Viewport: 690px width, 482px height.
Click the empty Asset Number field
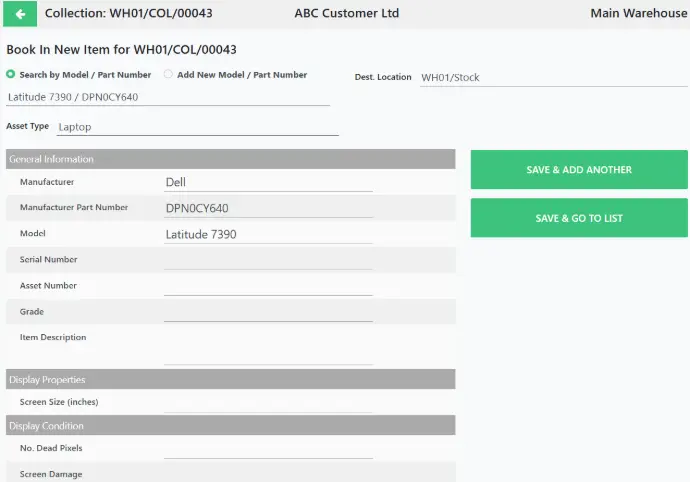click(x=268, y=286)
